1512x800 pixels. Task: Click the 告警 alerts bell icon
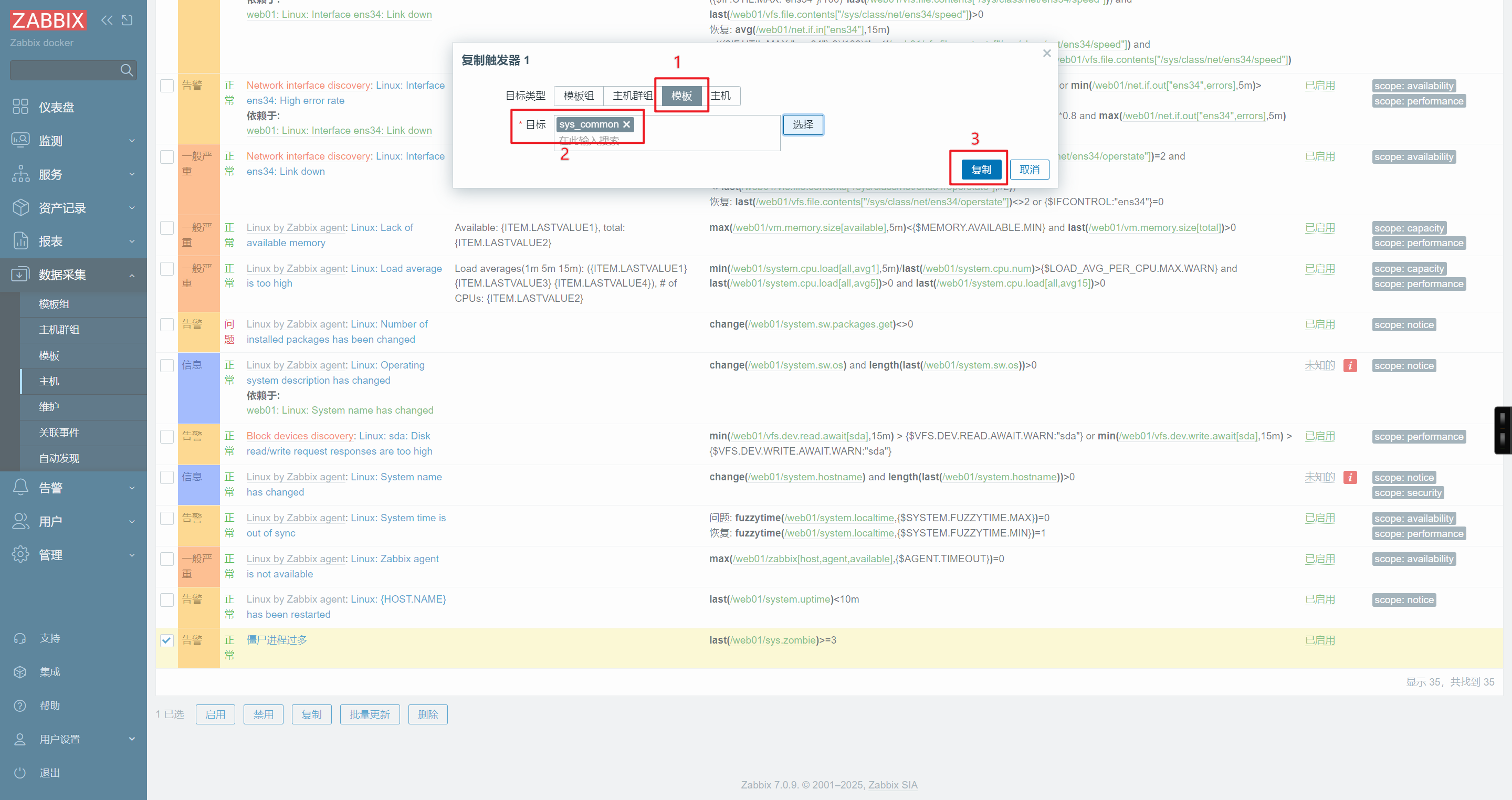[20, 487]
